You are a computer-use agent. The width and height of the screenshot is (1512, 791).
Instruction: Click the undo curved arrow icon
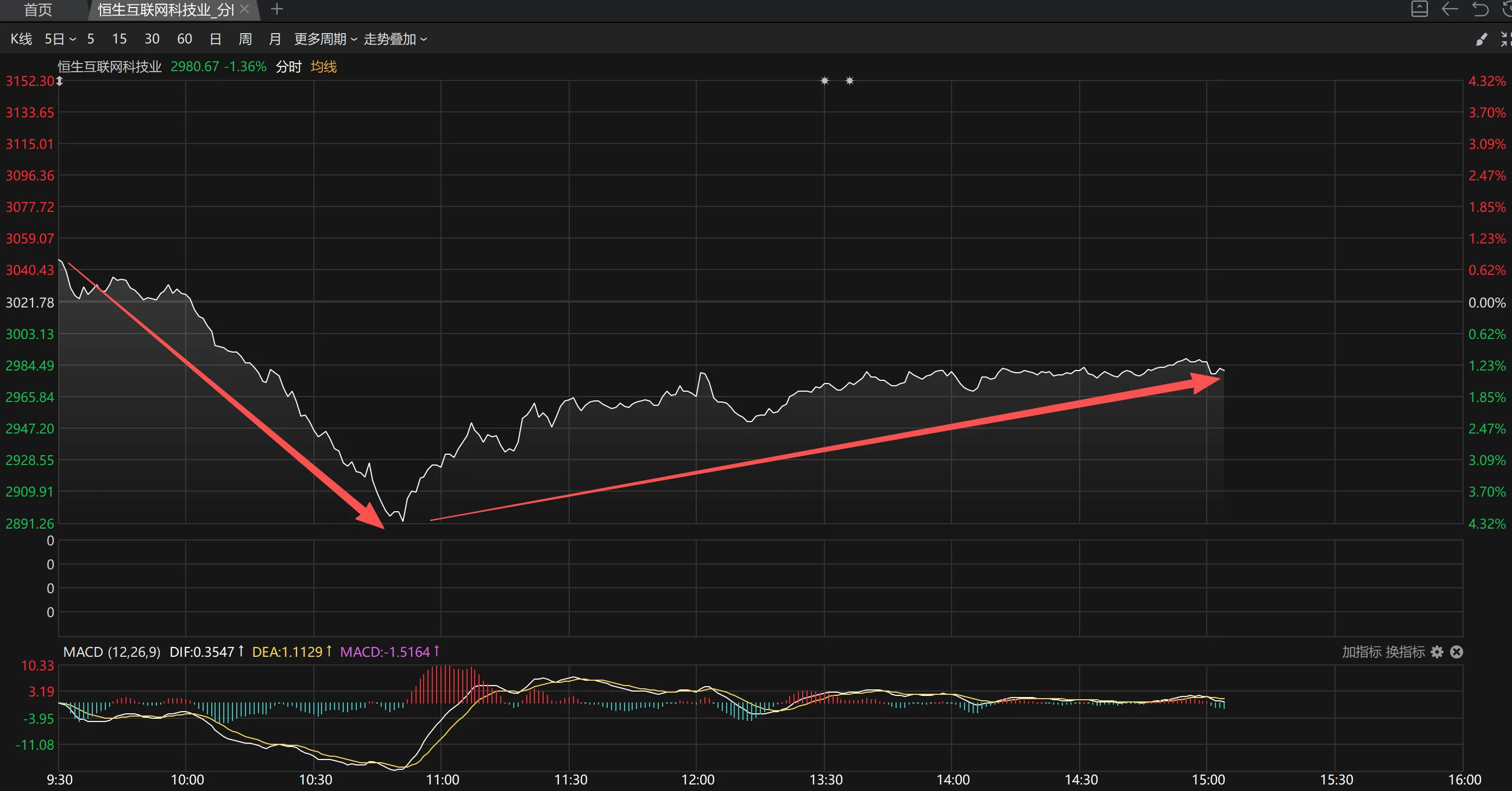[1480, 9]
